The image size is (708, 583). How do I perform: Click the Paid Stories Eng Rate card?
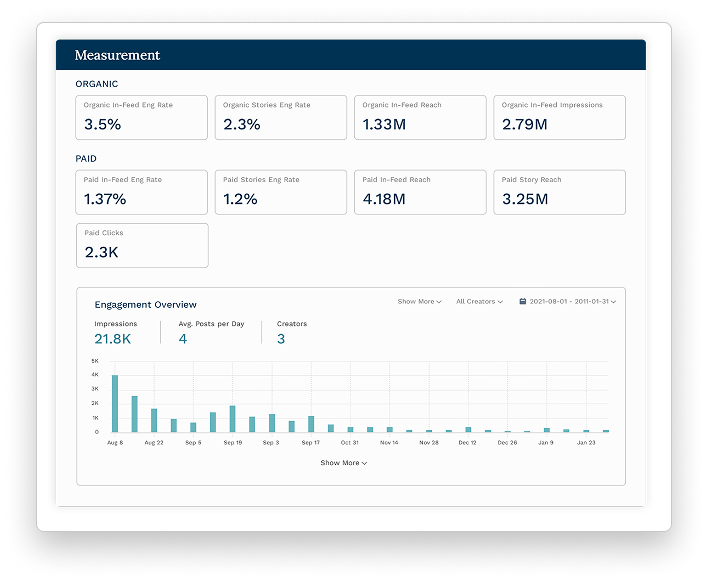[281, 192]
